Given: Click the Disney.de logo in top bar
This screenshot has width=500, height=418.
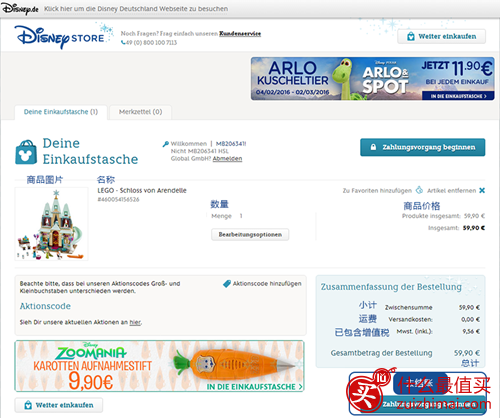Looking at the screenshot, I should click(20, 9).
